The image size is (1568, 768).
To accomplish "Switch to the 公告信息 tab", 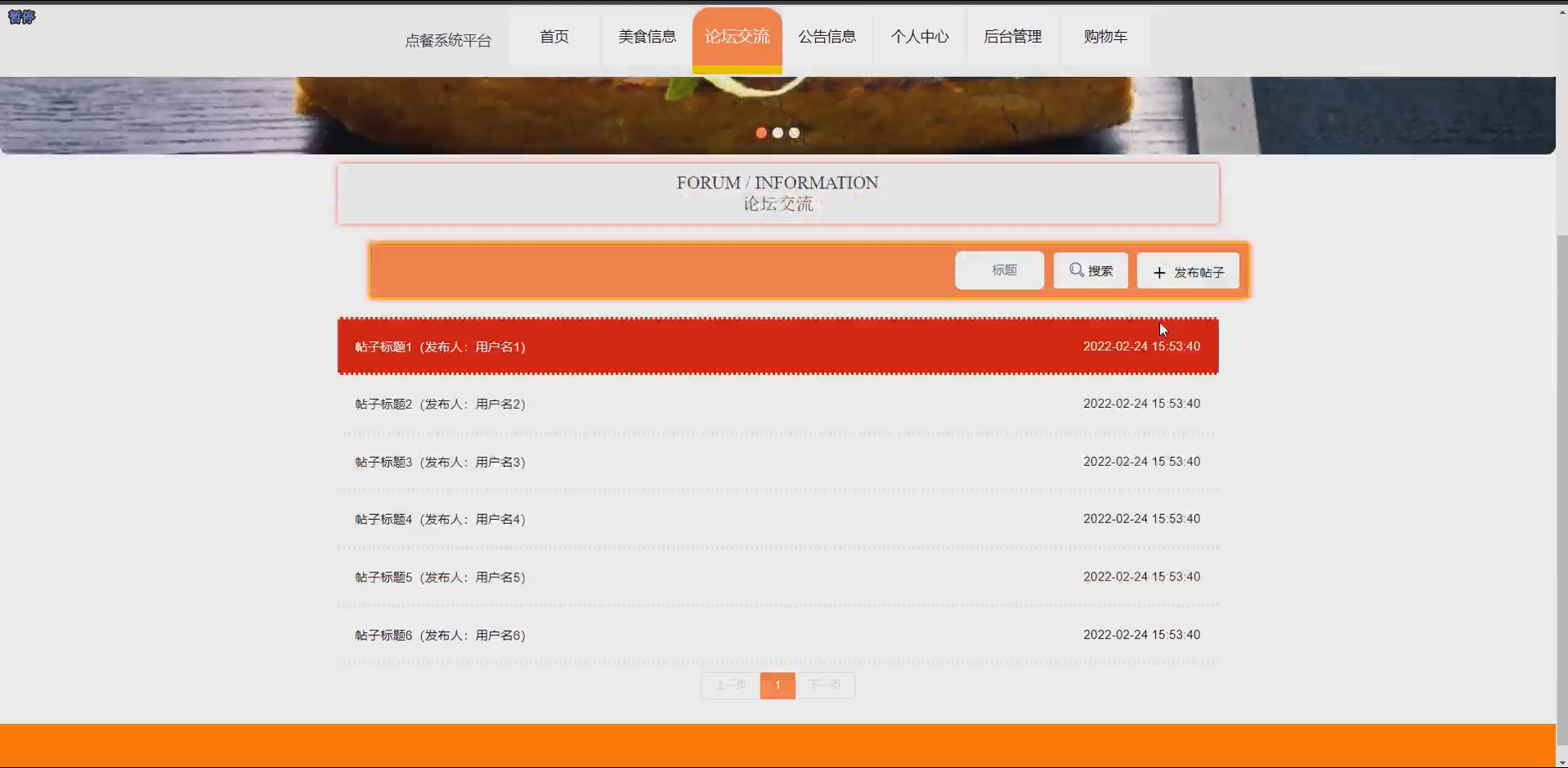I will pyautogui.click(x=828, y=37).
